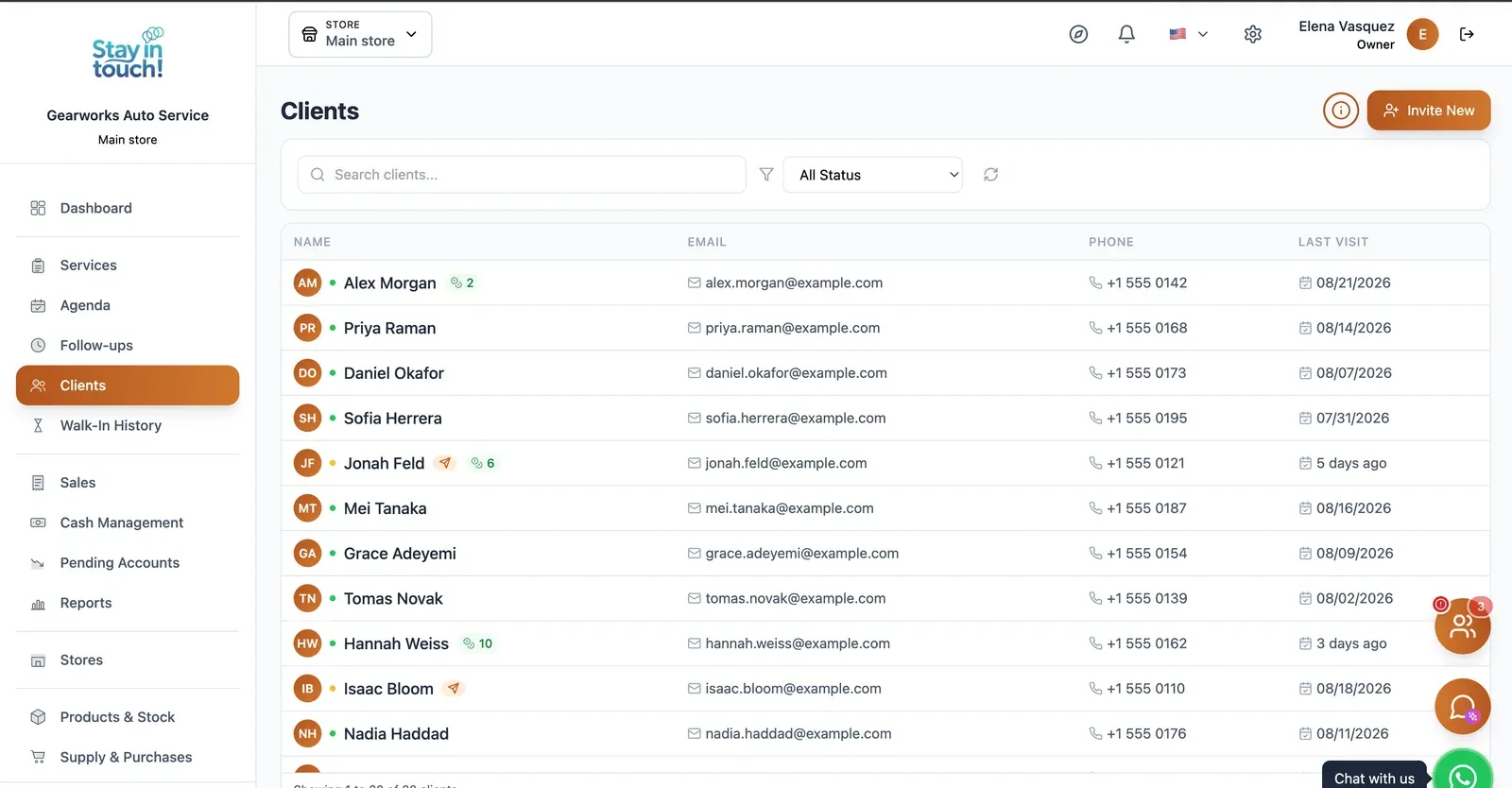Open Daniel Okafor's client record
The width and height of the screenshot is (1512, 788).
(x=885, y=373)
